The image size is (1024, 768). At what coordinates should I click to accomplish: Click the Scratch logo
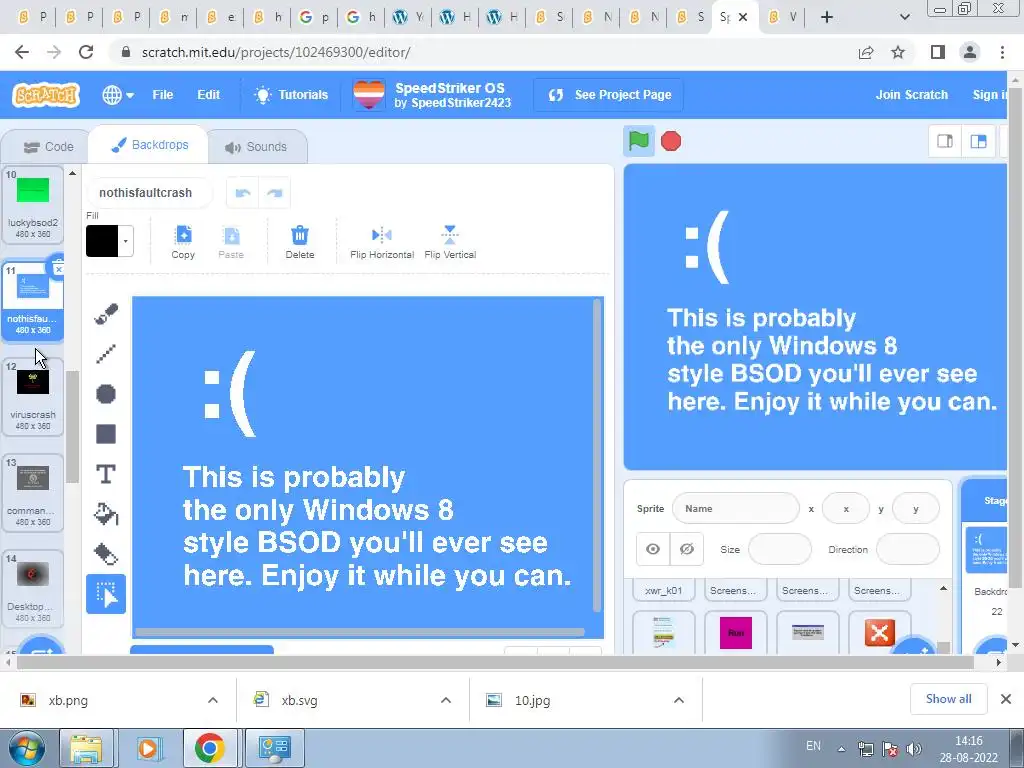pyautogui.click(x=46, y=95)
